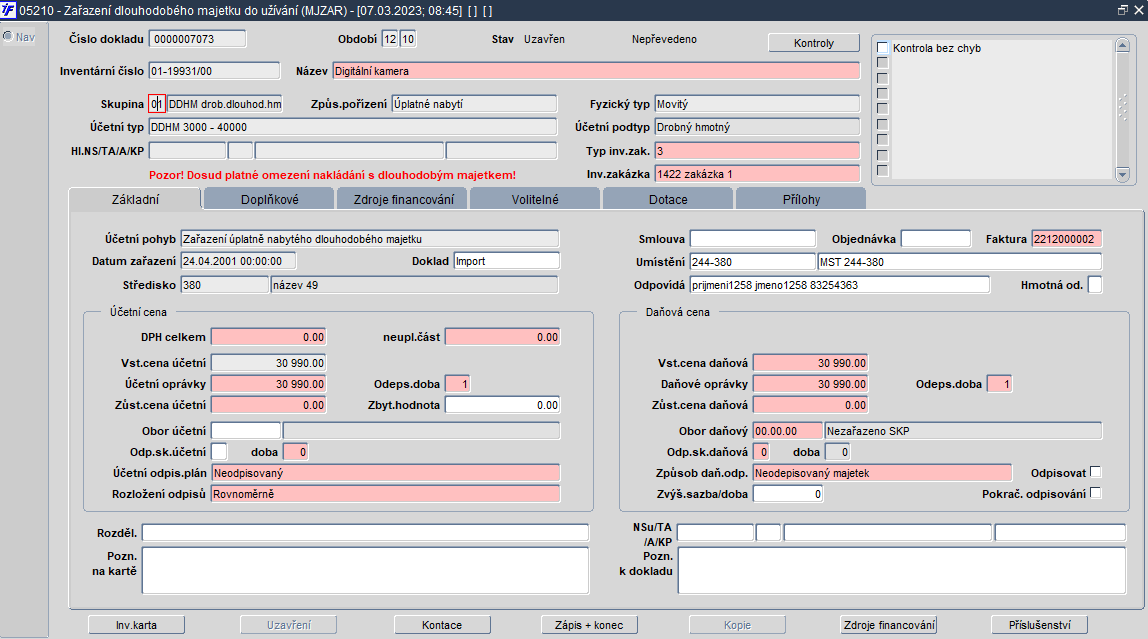Click the Inv.zakázka field
Viewport: 1148px width, 639px height.
pos(757,174)
